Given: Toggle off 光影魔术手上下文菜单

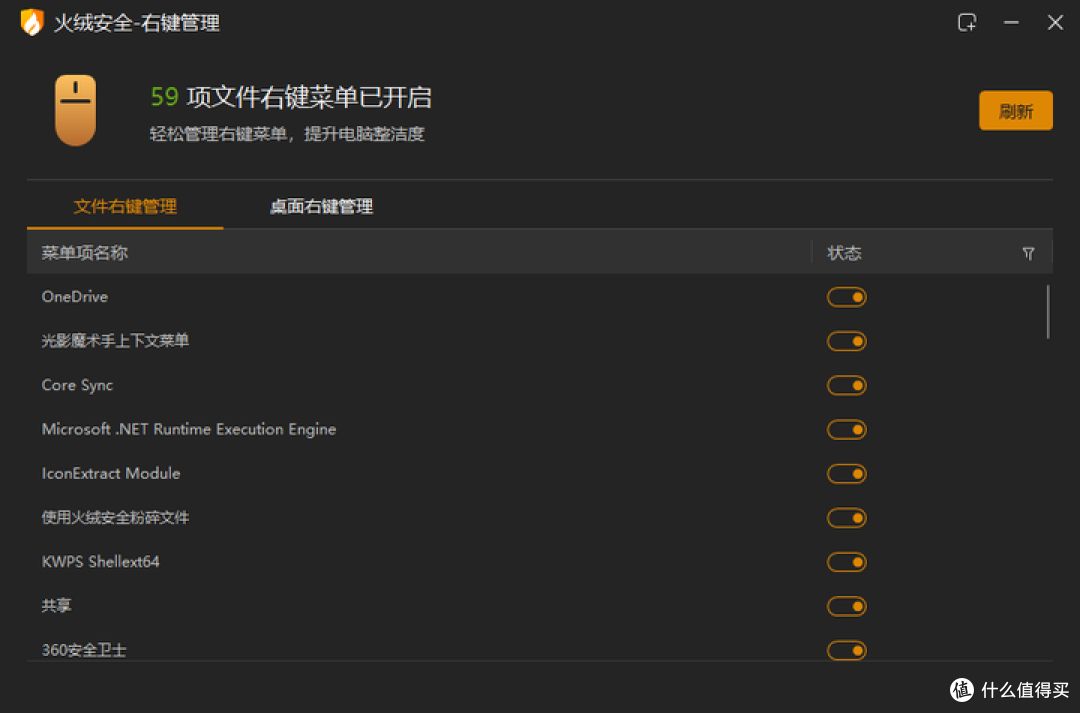Looking at the screenshot, I should coord(846,341).
